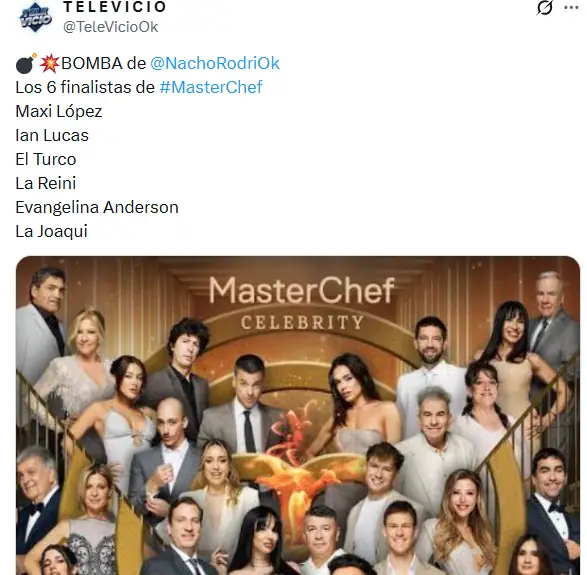The image size is (587, 575).
Task: Select the 'La Reini' line
Action: (46, 183)
